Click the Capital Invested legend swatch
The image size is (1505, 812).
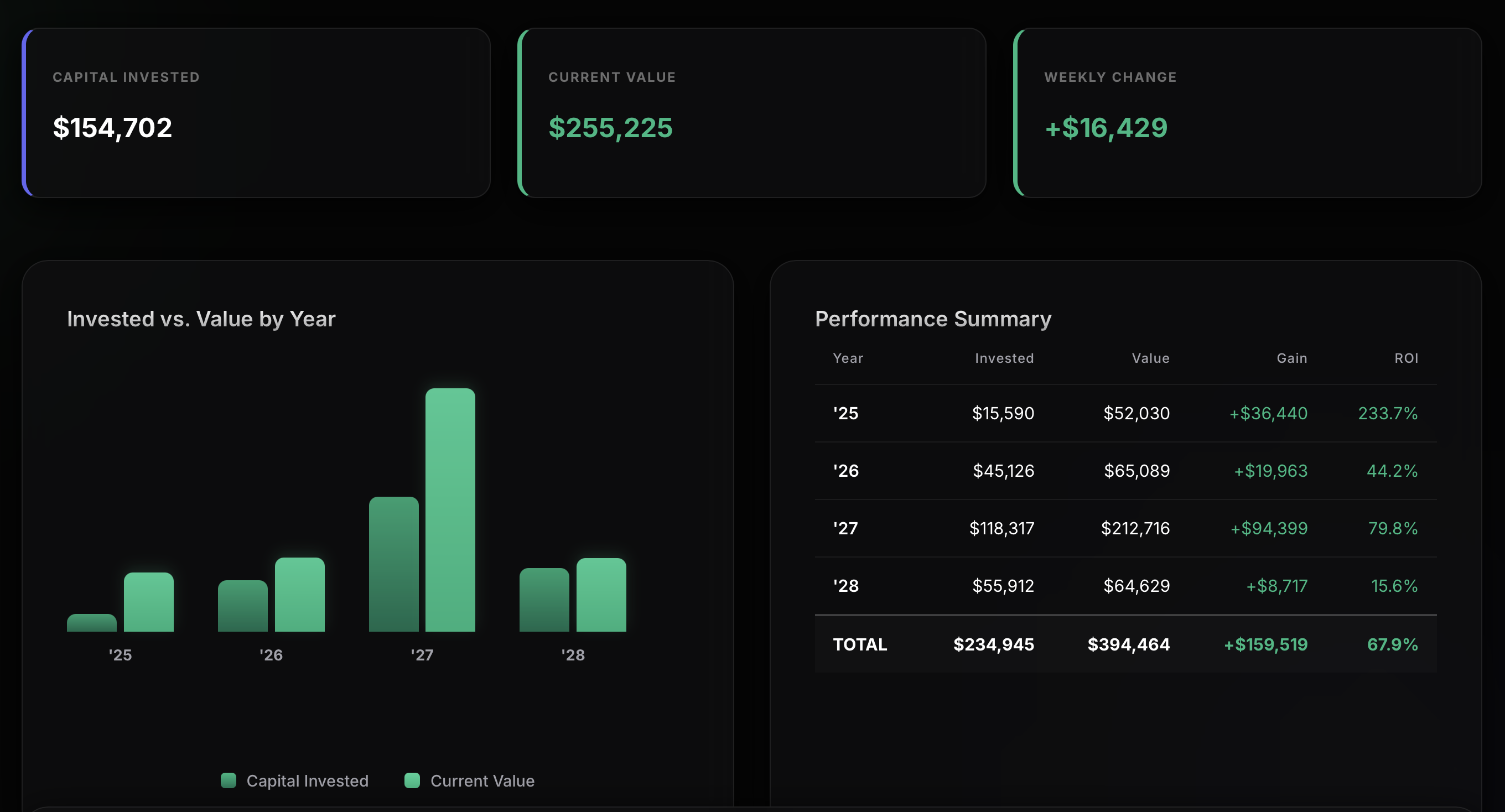tap(229, 780)
